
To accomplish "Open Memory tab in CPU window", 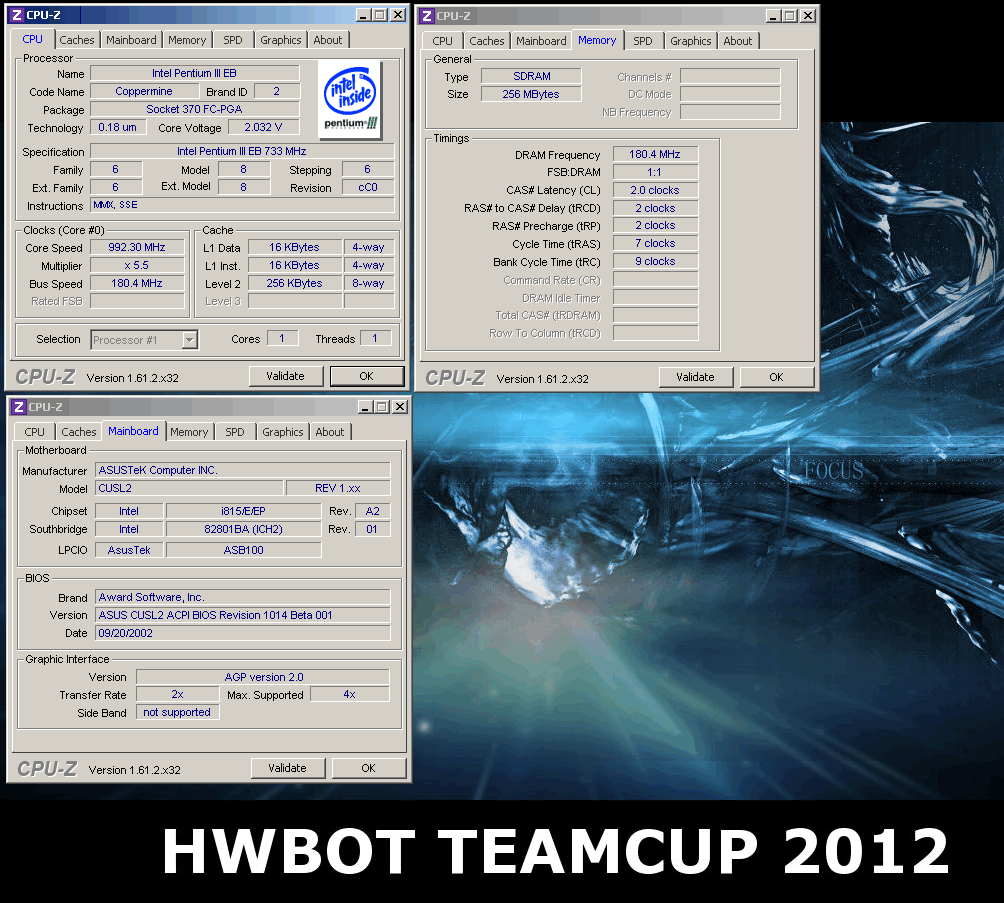I will pos(187,40).
